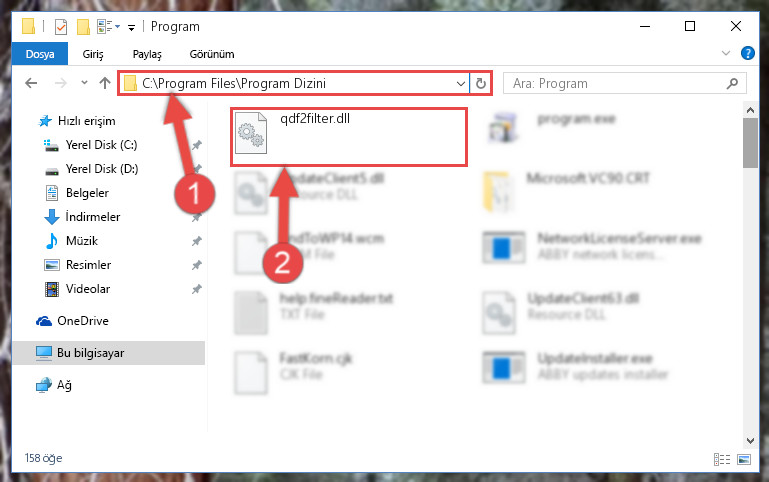The height and width of the screenshot is (482, 769).
Task: Toggle the pin next to Müzik
Action: click(197, 241)
